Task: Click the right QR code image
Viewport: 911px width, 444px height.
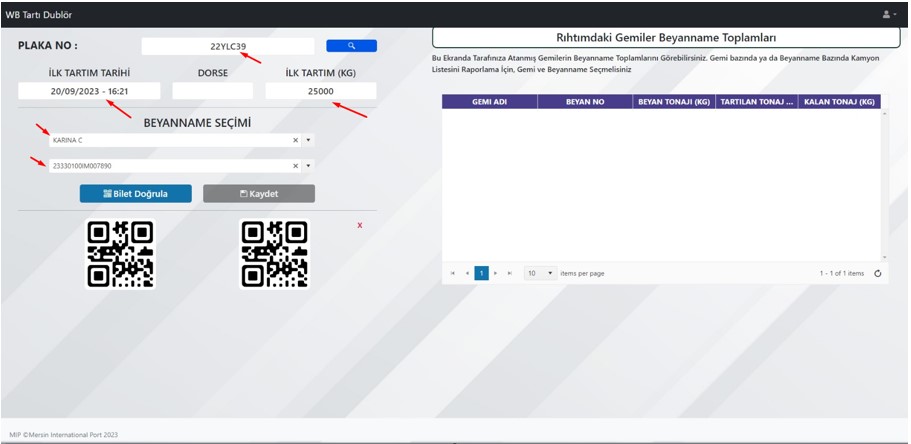Action: pyautogui.click(x=275, y=255)
